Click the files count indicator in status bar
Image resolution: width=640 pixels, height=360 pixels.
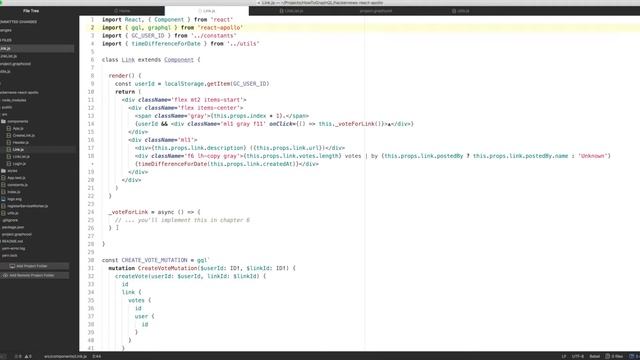tap(614, 356)
